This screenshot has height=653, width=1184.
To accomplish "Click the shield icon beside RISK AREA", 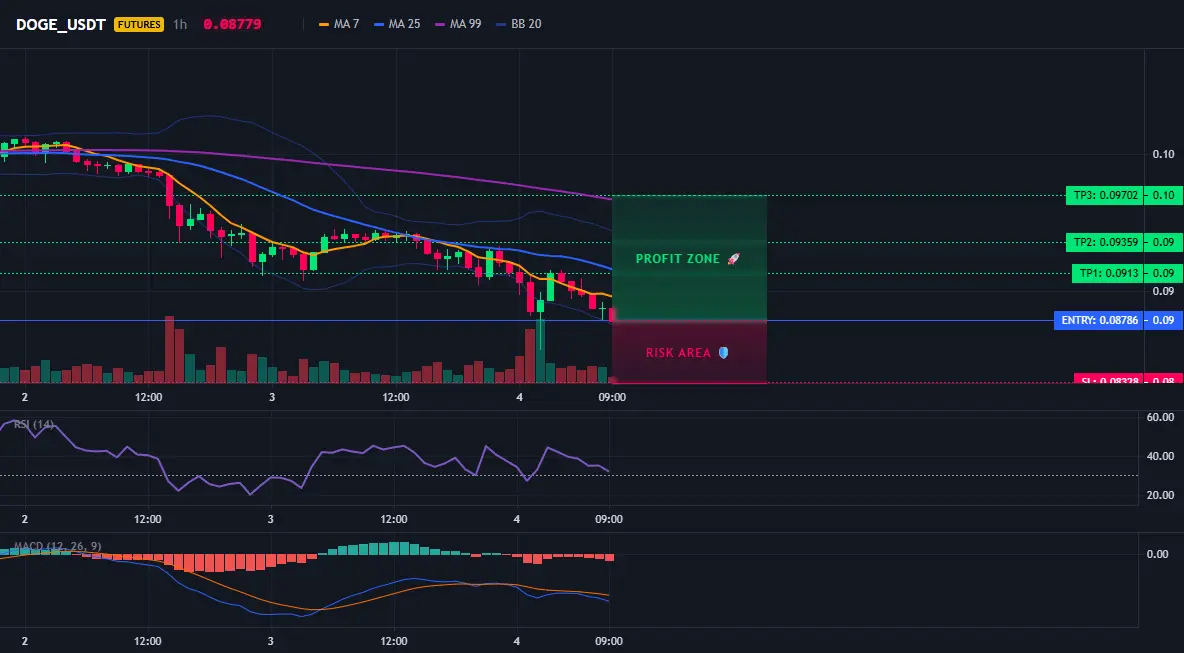I will [723, 353].
